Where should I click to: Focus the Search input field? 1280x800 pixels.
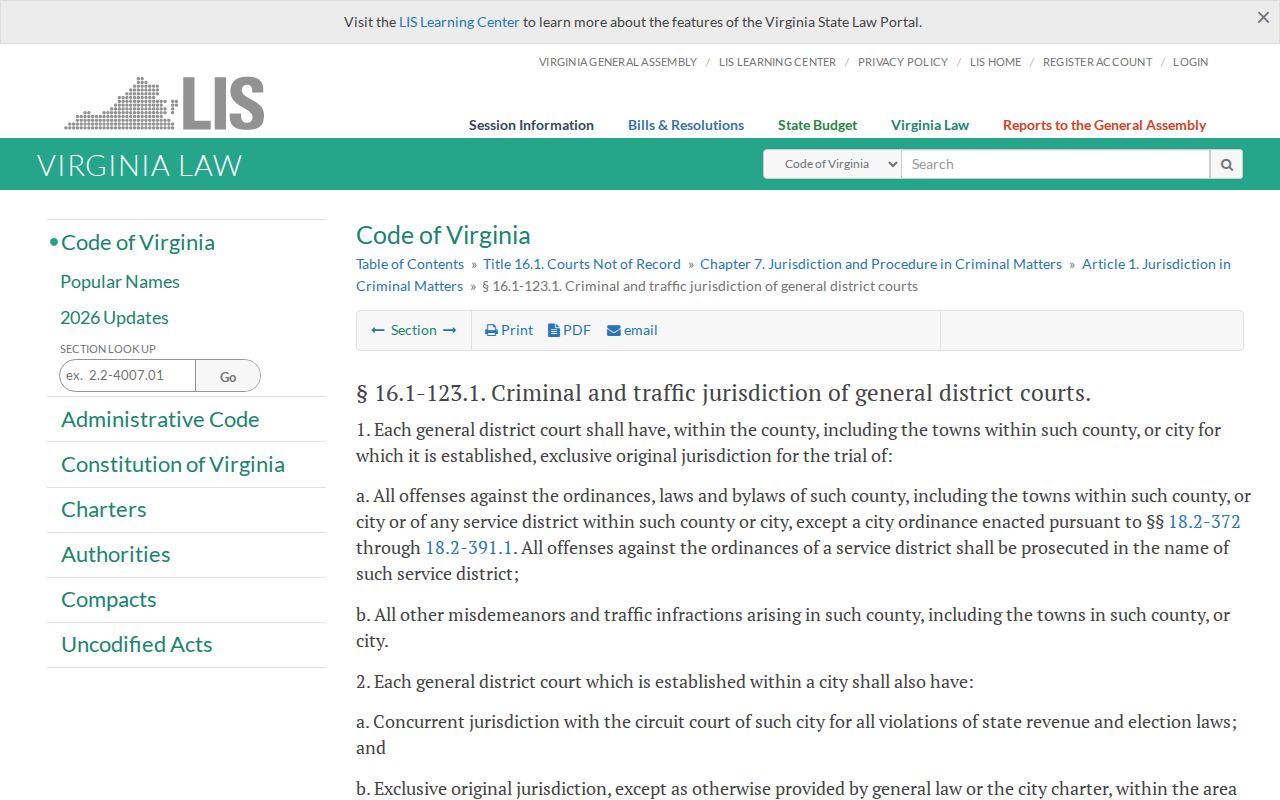[1055, 164]
